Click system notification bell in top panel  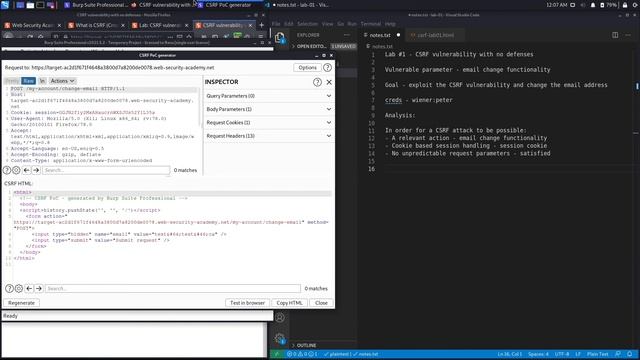tap(593, 5)
